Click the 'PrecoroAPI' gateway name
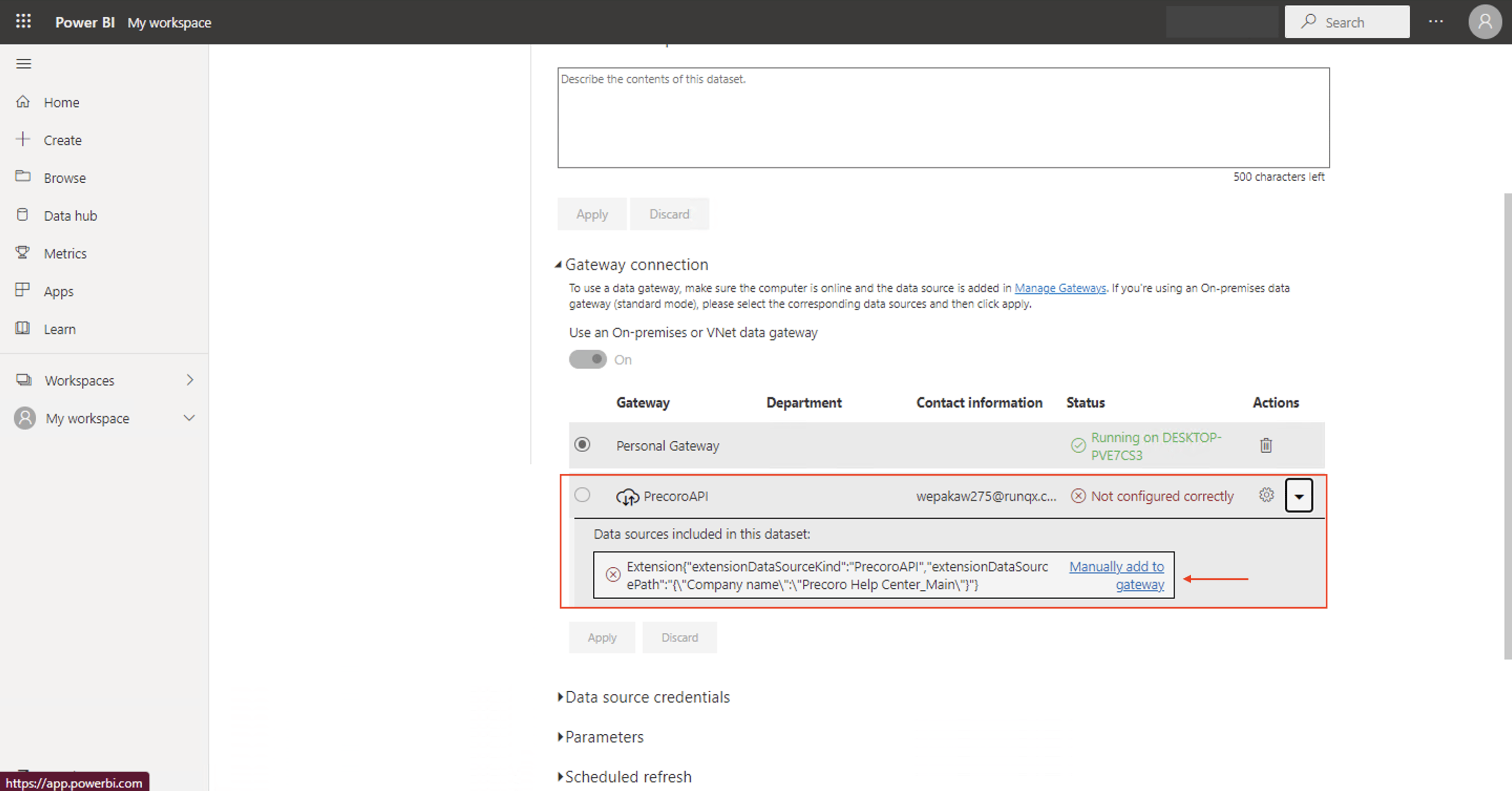This screenshot has width=1512, height=791. tap(676, 496)
